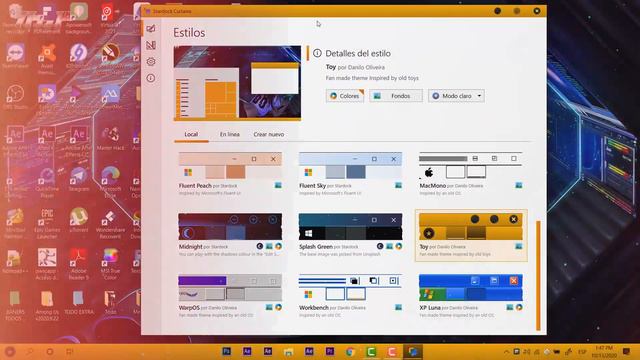Click the info icon beside Detalles del estilo
640x360 pixels.
tap(317, 53)
